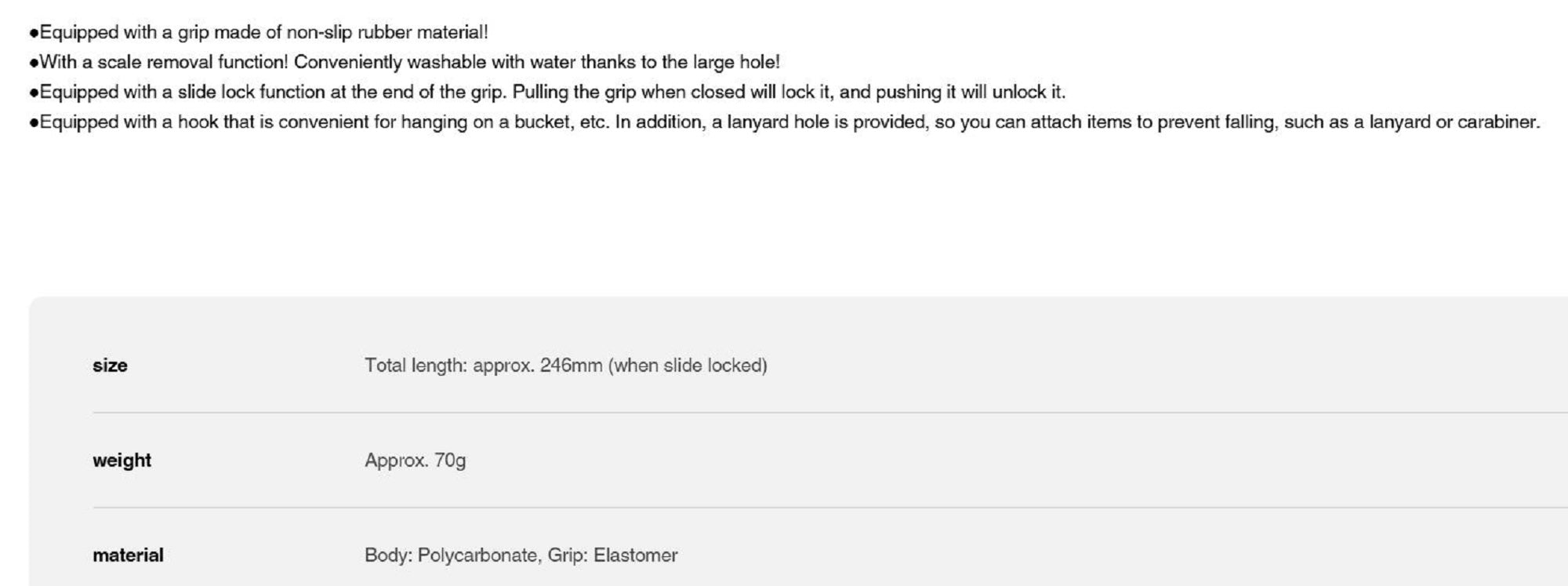Click the "material" row label

(128, 555)
